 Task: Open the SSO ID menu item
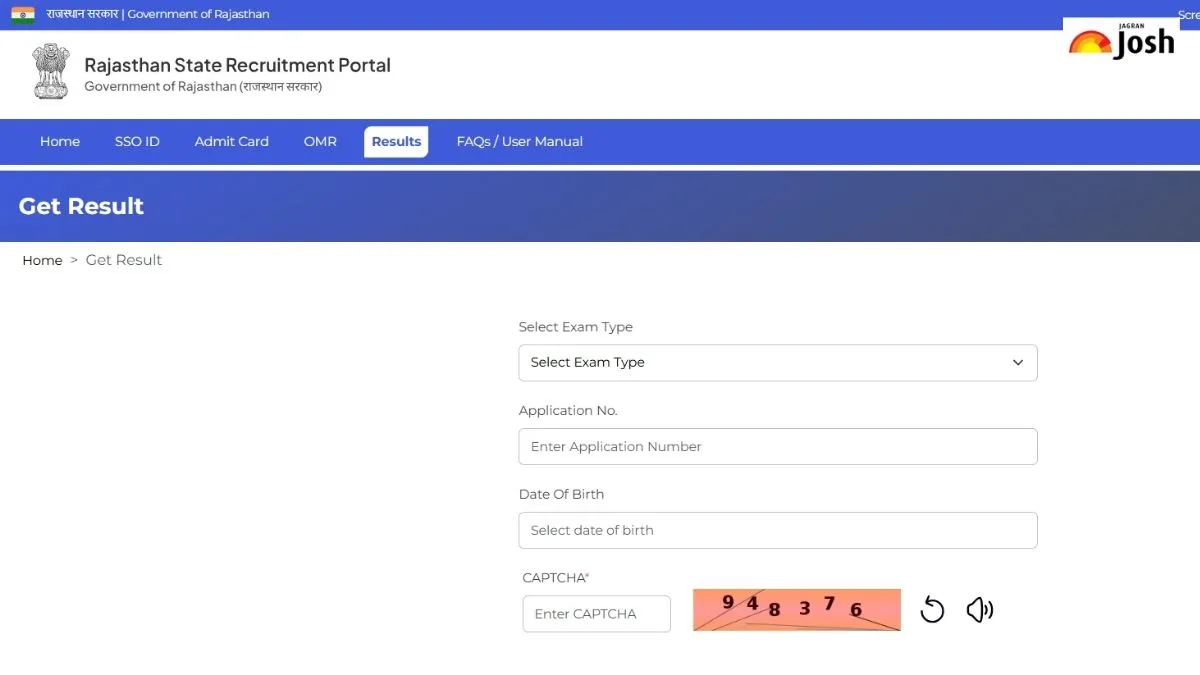(137, 142)
